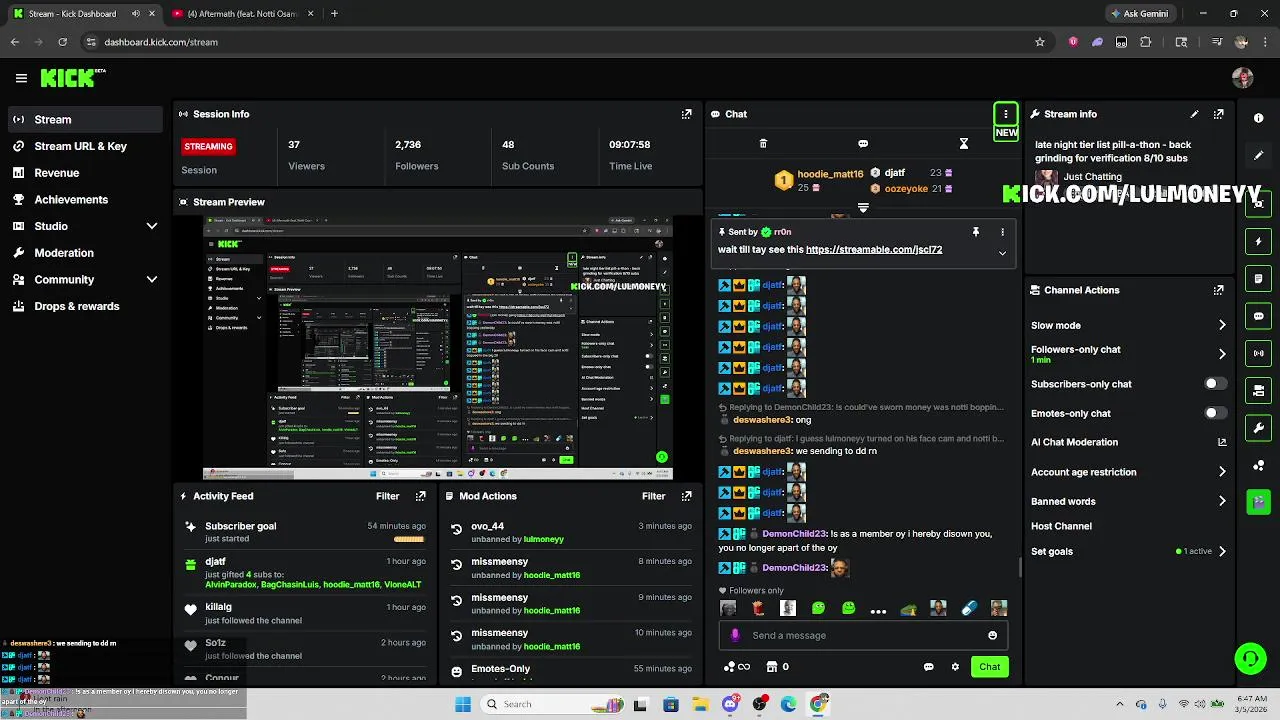Open Set goals arrow

point(1222,551)
